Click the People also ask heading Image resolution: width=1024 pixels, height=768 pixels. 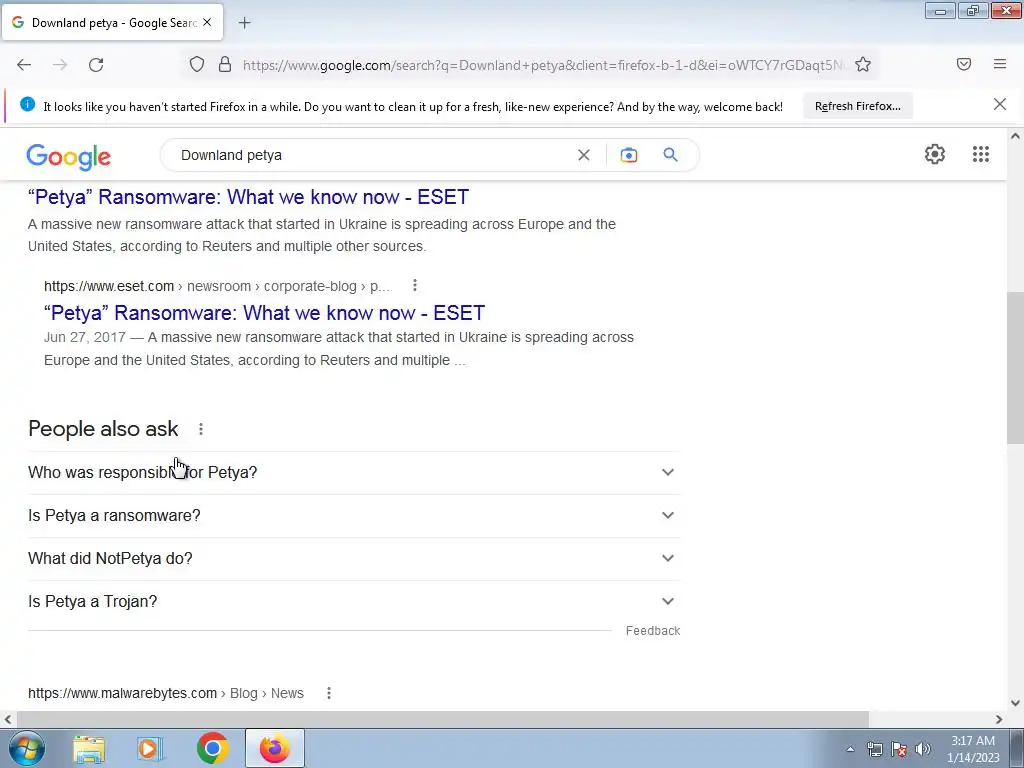[103, 429]
